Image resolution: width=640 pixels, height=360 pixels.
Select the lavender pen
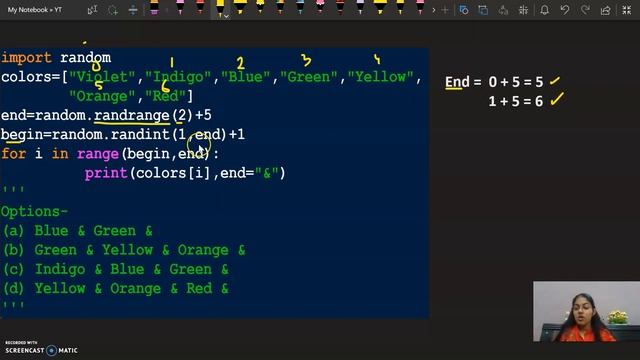click(360, 7)
